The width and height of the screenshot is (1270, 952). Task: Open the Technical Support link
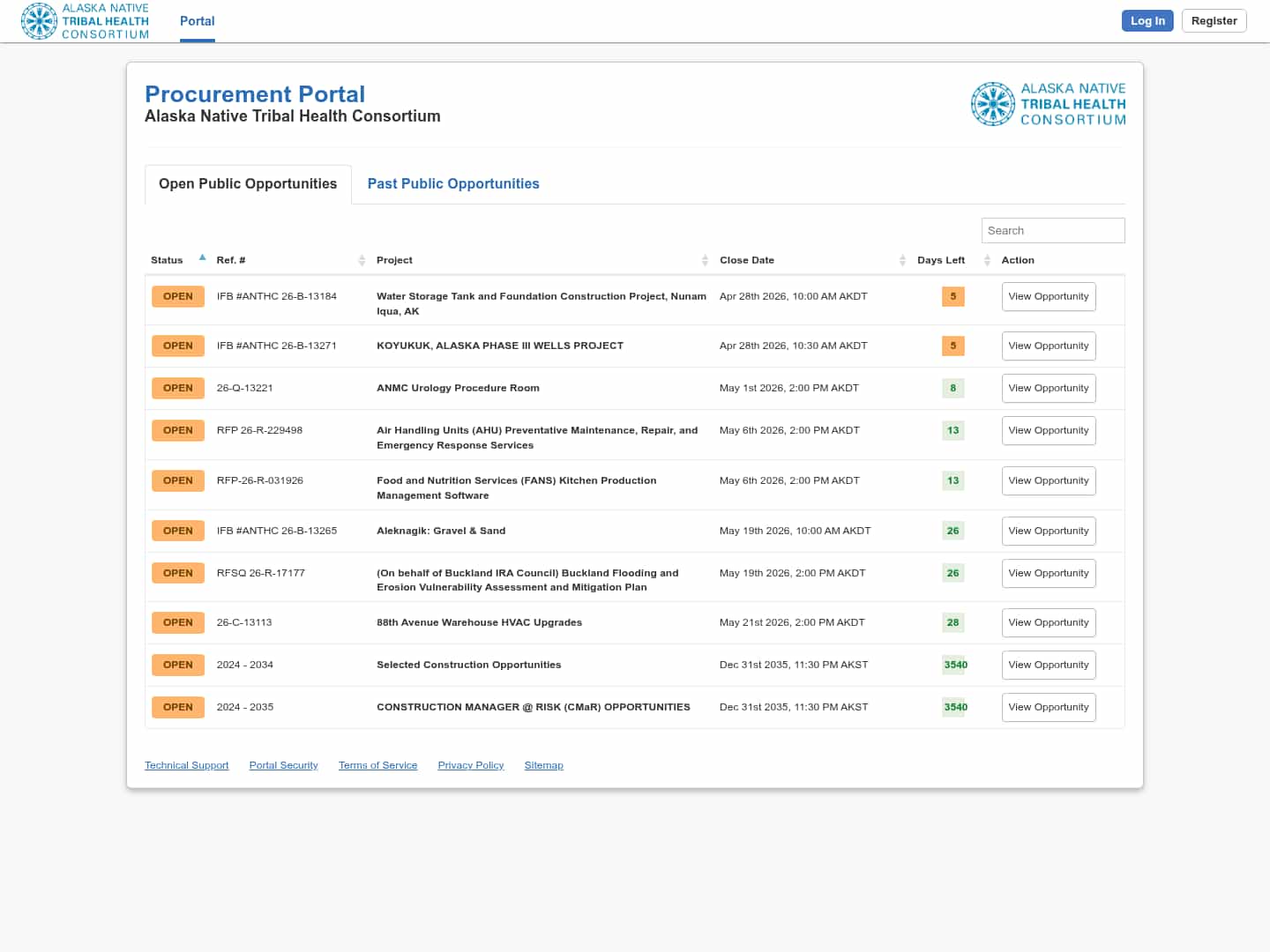pos(187,765)
